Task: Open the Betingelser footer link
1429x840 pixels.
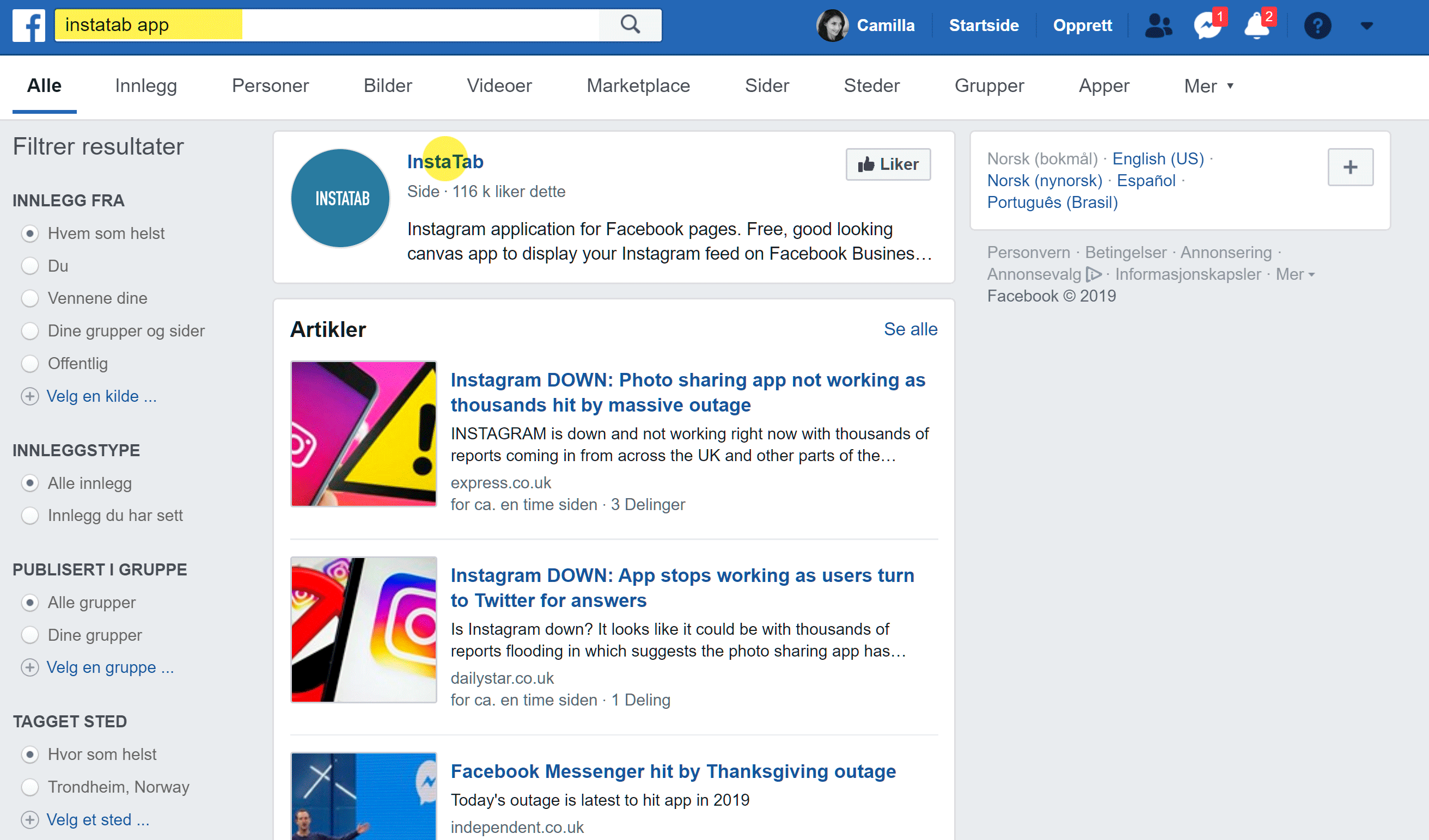Action: 1125,252
